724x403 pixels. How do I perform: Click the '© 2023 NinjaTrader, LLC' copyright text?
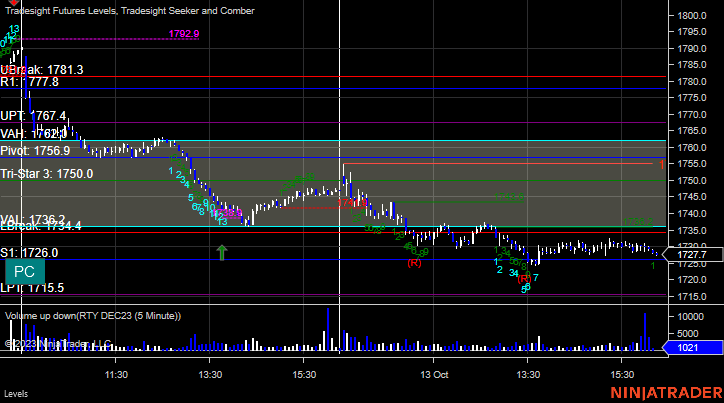point(58,343)
